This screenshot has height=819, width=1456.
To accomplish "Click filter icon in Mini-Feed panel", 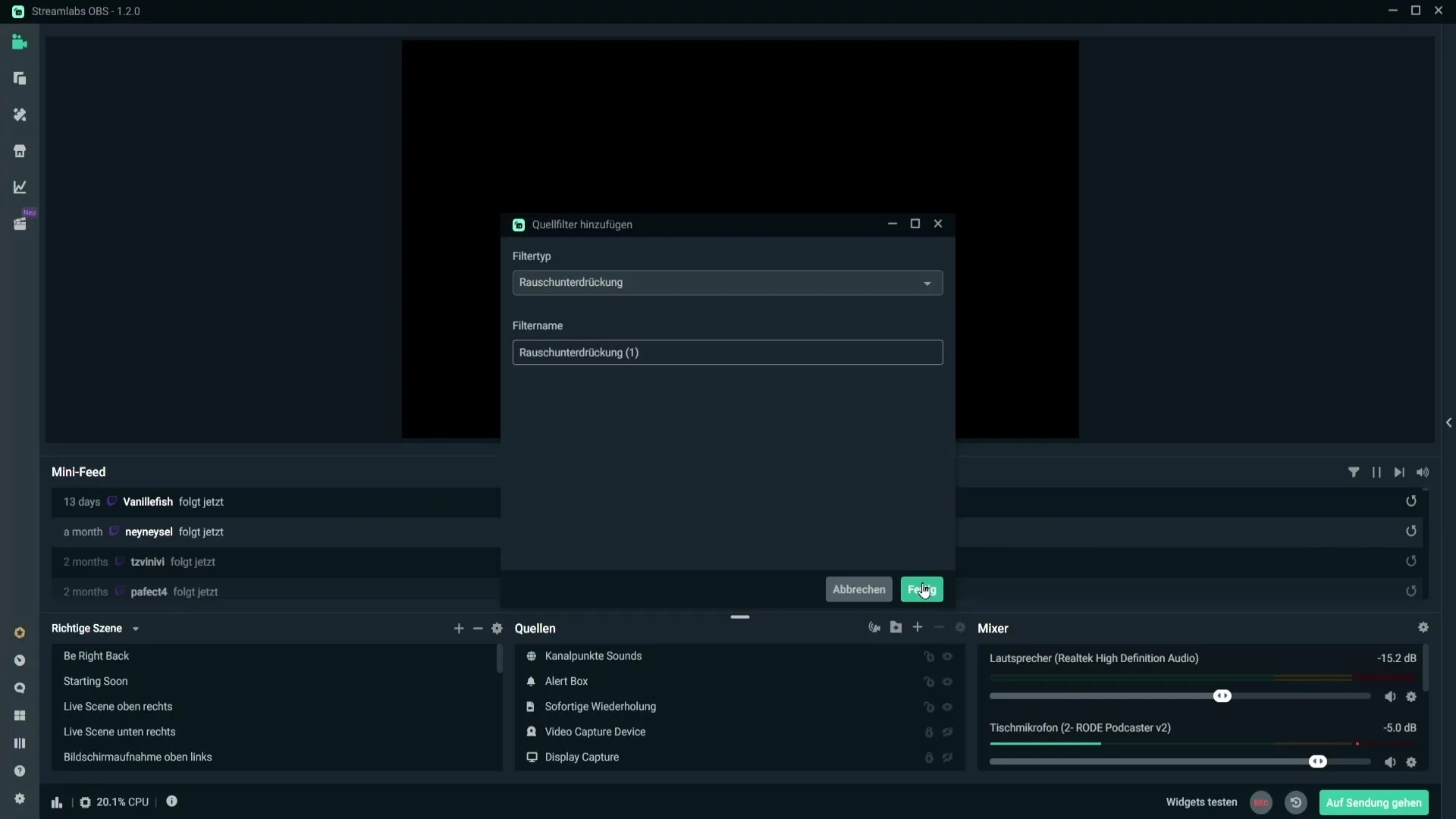I will (1353, 471).
